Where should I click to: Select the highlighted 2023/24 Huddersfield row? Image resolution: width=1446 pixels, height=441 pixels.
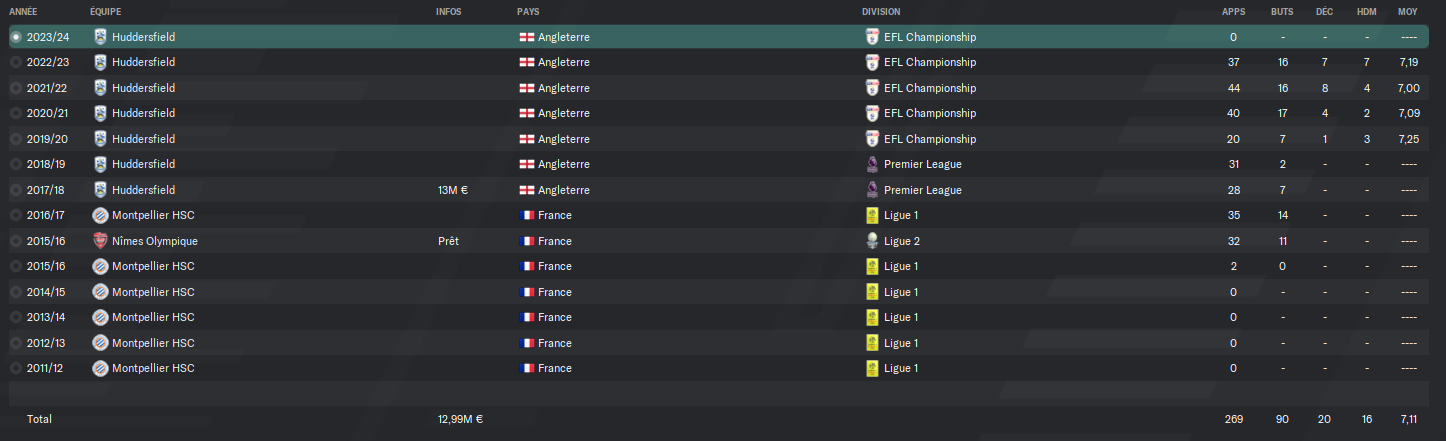(718, 37)
